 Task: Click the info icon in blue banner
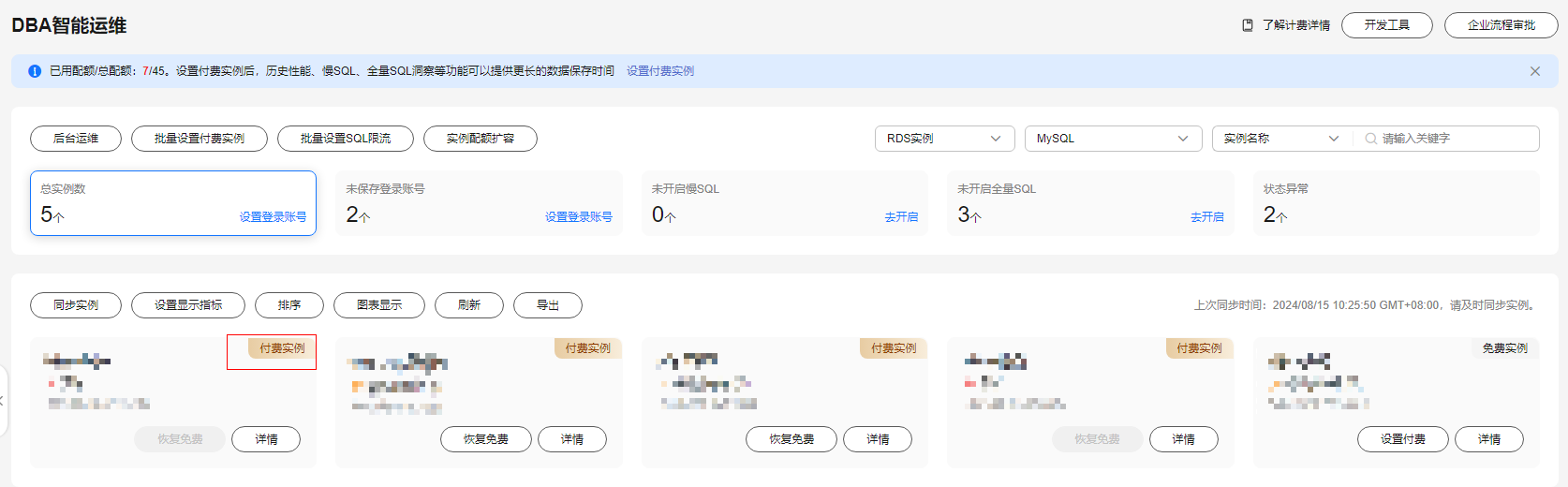(x=35, y=71)
